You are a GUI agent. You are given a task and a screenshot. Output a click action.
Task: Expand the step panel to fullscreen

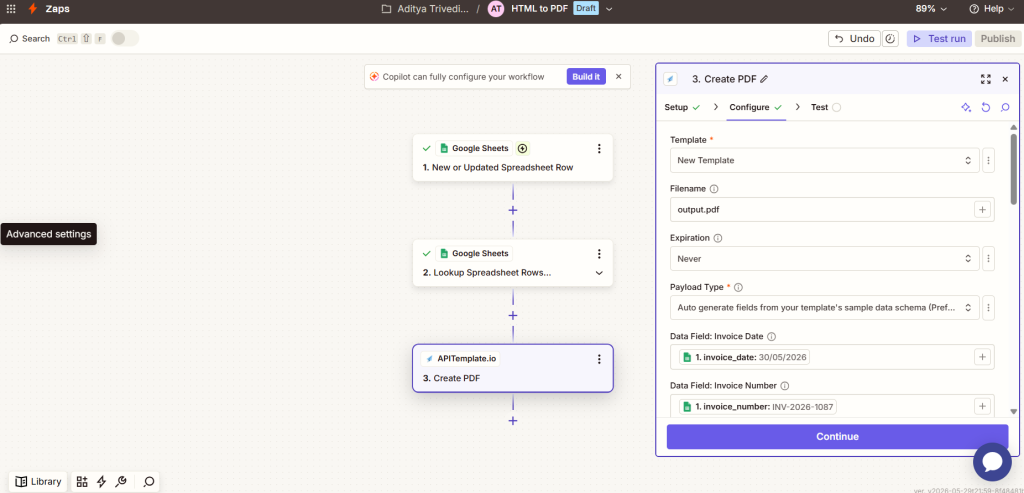pyautogui.click(x=985, y=79)
